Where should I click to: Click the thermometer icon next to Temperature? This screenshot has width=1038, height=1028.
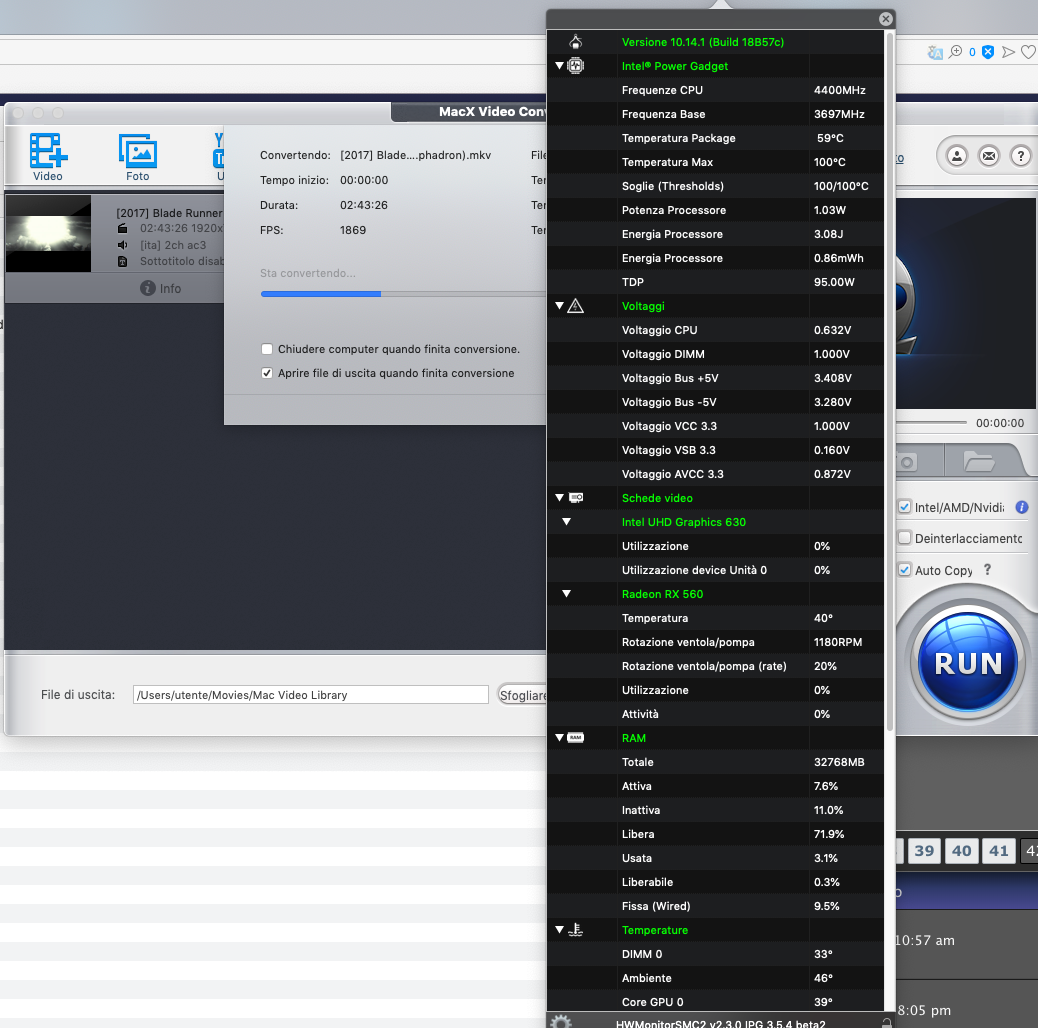pyautogui.click(x=576, y=929)
